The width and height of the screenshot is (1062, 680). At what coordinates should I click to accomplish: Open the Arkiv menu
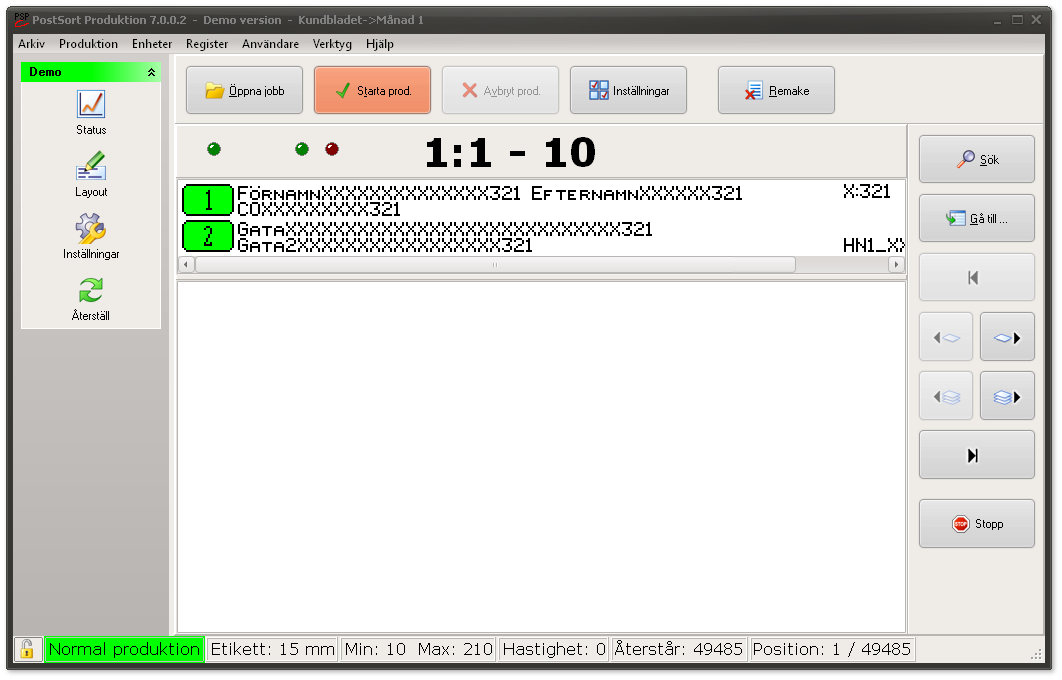(31, 44)
